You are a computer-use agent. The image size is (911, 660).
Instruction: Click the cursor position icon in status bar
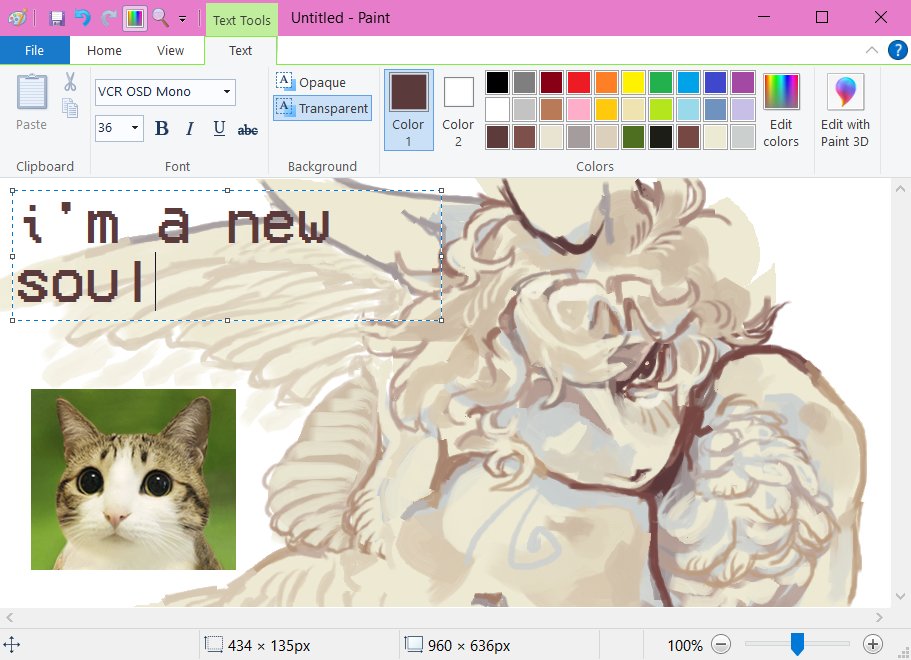point(12,644)
